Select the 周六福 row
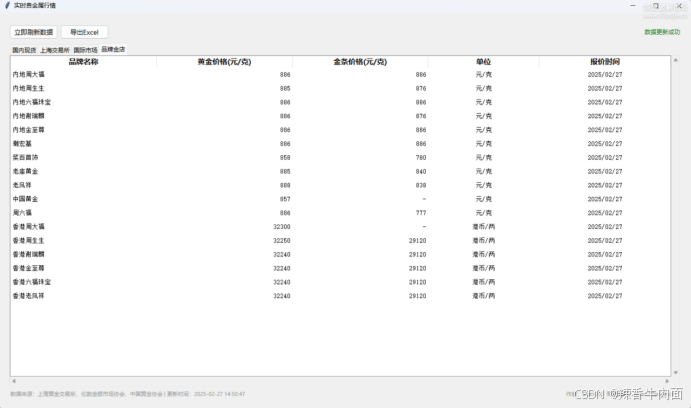Viewport: 691px width, 408px height. [x=341, y=213]
